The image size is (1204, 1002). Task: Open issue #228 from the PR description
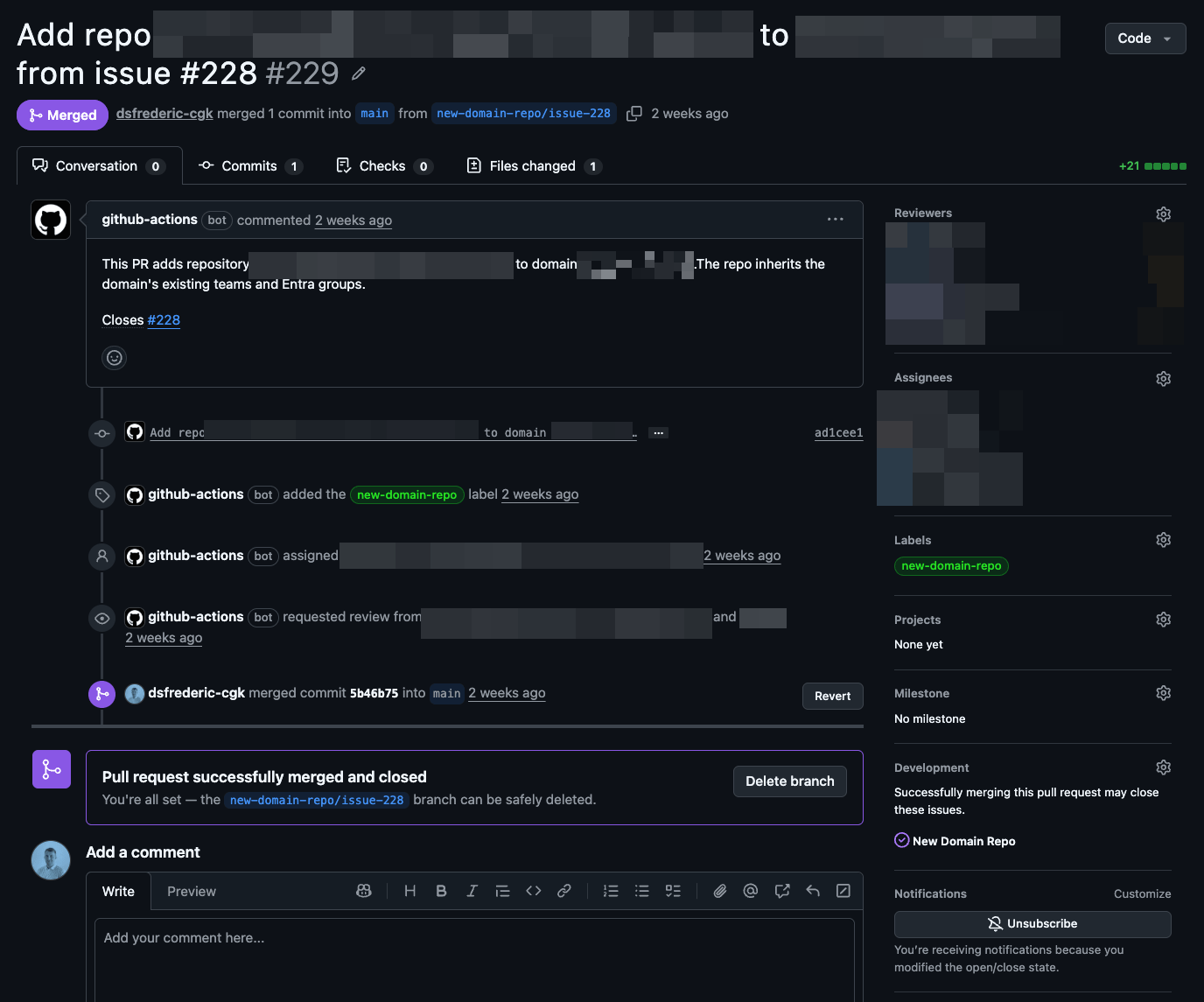(x=164, y=319)
